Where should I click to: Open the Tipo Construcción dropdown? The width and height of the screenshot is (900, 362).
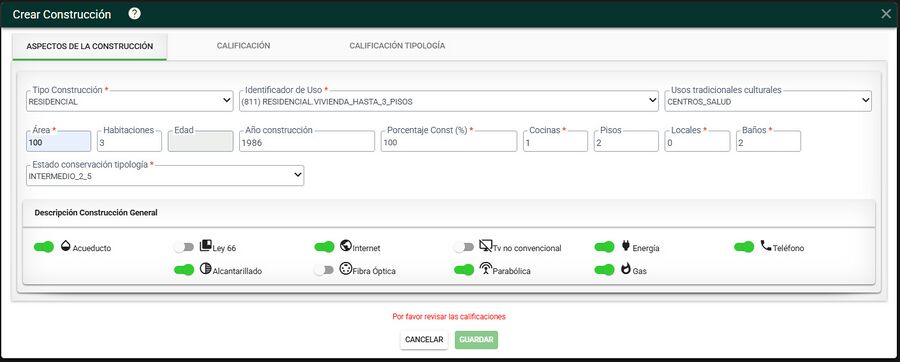click(130, 101)
